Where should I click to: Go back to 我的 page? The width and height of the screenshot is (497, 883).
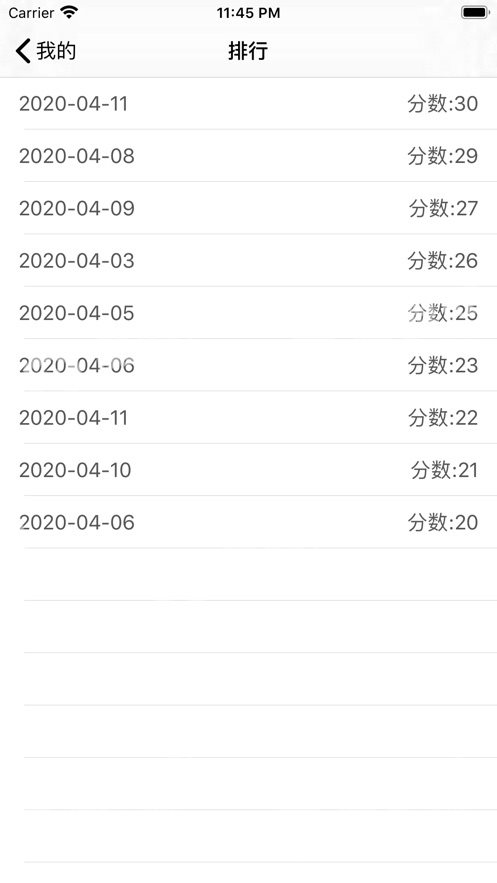[46, 51]
